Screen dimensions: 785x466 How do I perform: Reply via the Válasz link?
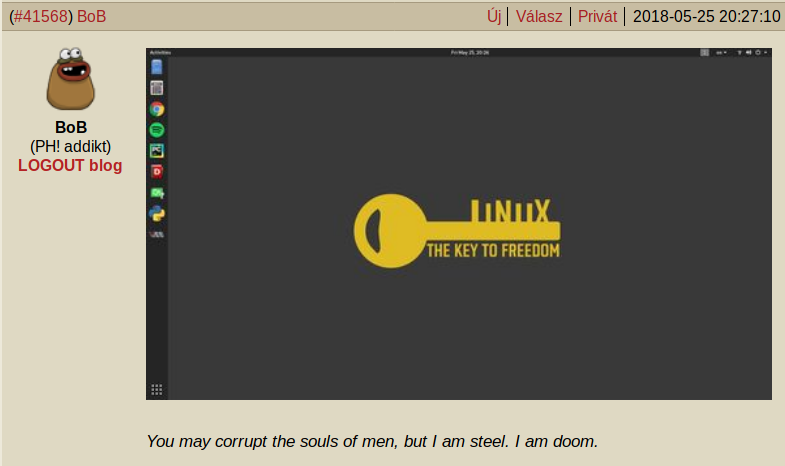[539, 17]
